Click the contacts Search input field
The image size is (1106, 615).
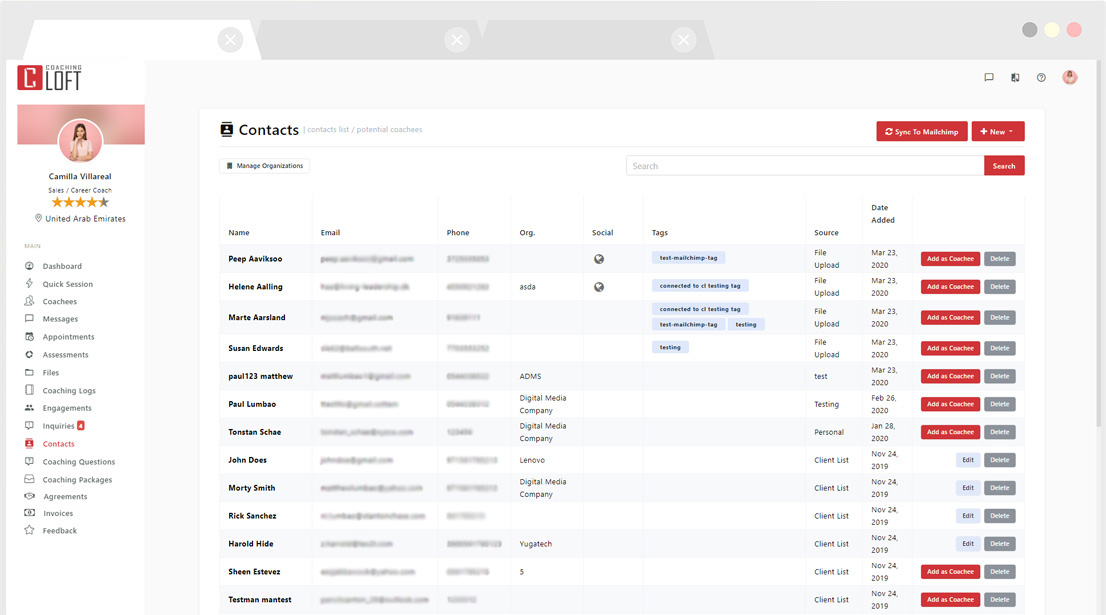804,166
